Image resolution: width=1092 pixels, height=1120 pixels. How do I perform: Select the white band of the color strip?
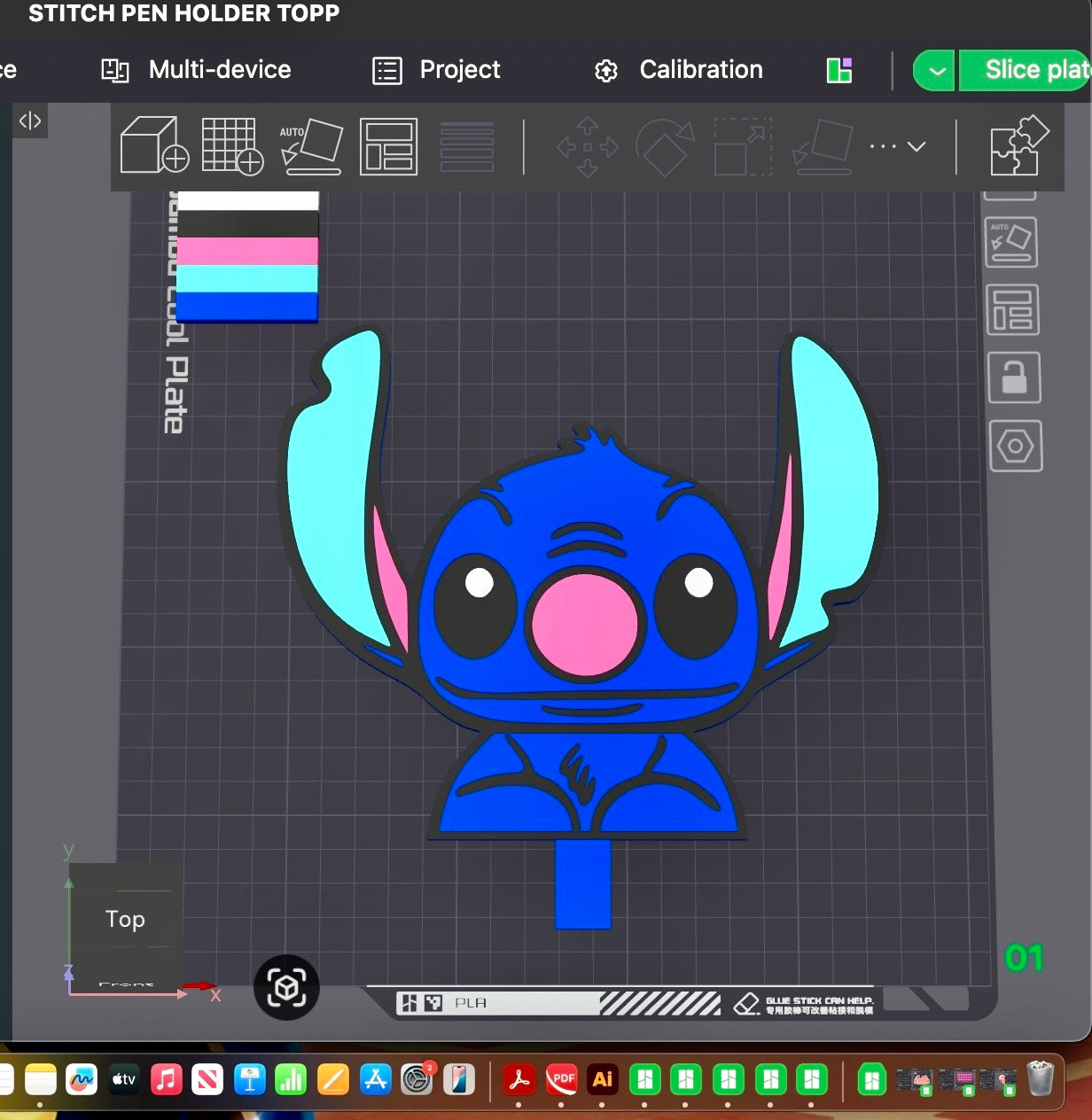(x=248, y=201)
